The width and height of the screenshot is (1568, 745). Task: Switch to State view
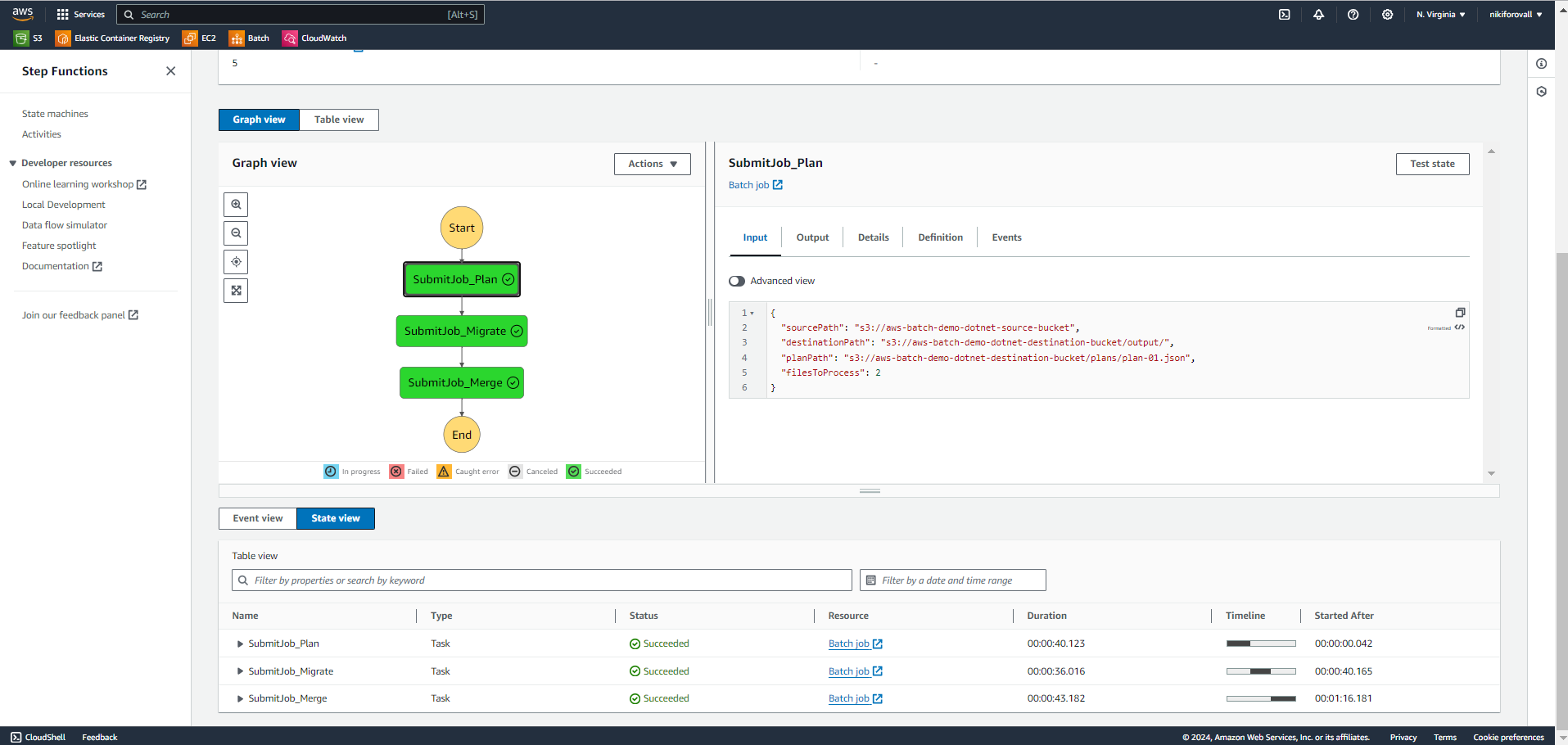[x=336, y=518]
